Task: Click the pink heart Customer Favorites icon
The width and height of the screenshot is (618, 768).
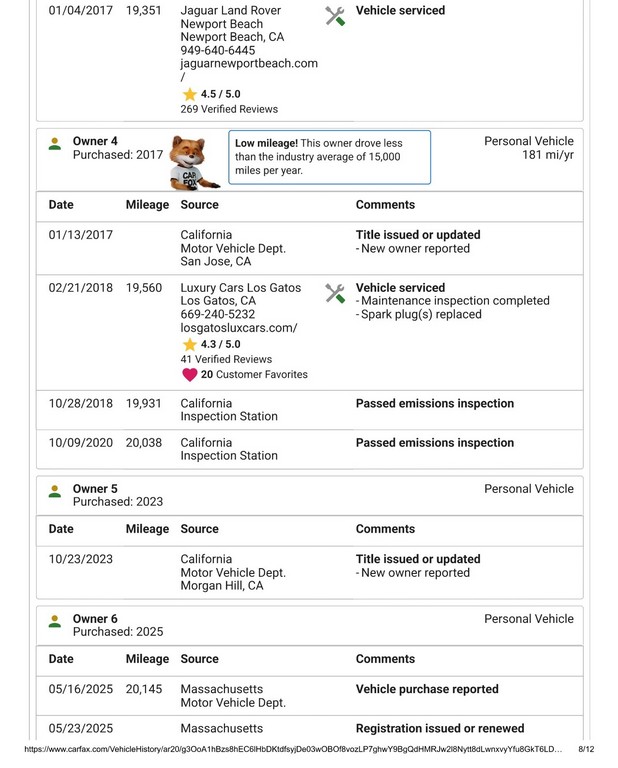Action: coord(189,375)
